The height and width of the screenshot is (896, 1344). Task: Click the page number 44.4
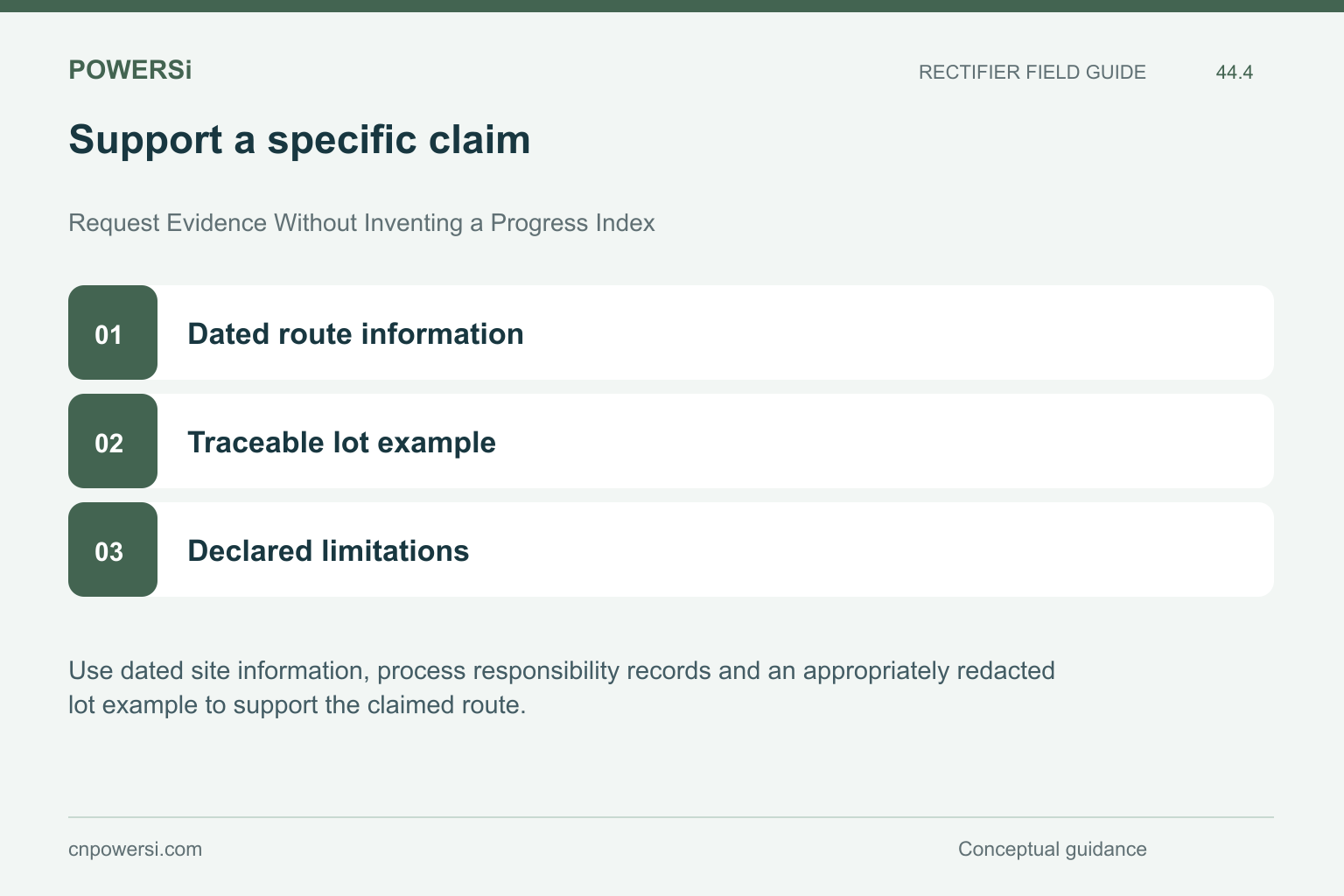(1234, 72)
